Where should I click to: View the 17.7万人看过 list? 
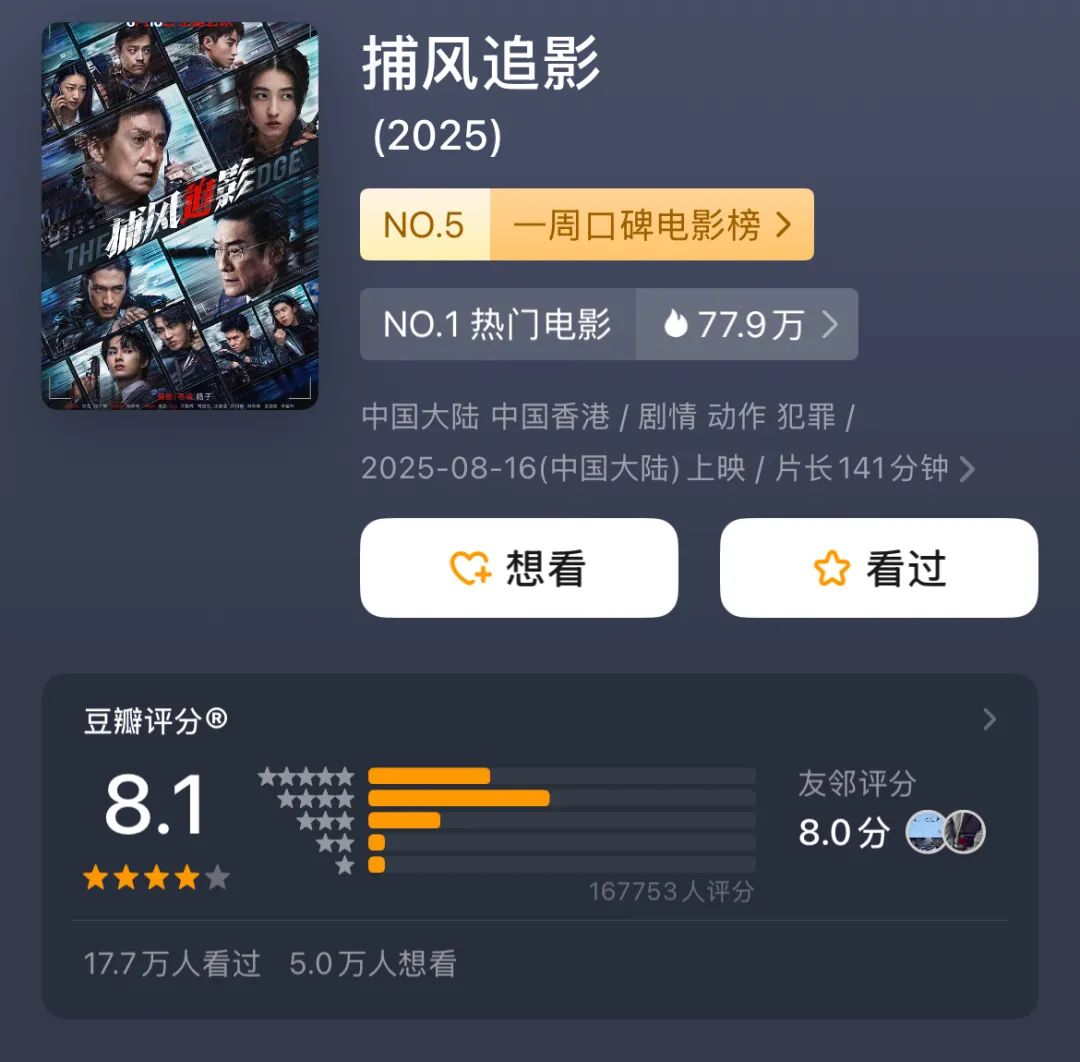tap(172, 963)
